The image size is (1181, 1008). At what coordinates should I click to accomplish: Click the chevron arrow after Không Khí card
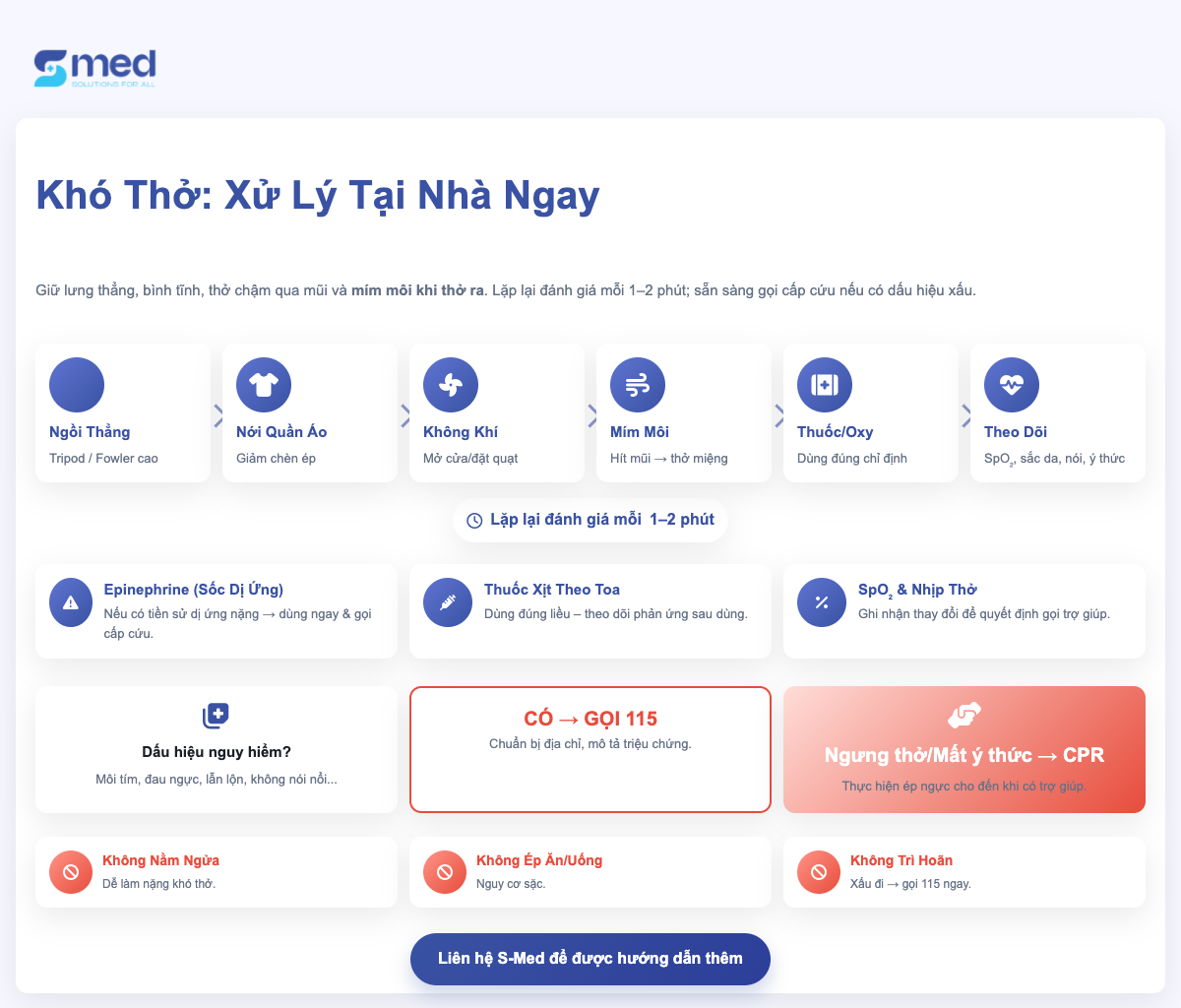591,416
